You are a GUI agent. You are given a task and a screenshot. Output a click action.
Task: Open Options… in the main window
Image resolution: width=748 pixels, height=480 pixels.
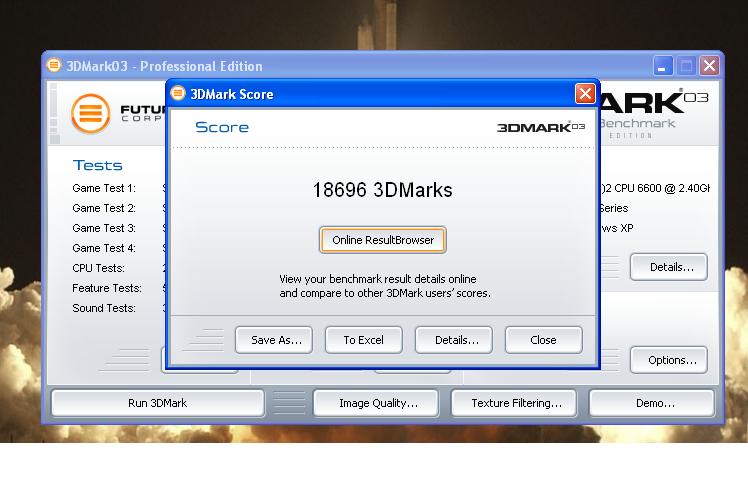[x=669, y=360]
